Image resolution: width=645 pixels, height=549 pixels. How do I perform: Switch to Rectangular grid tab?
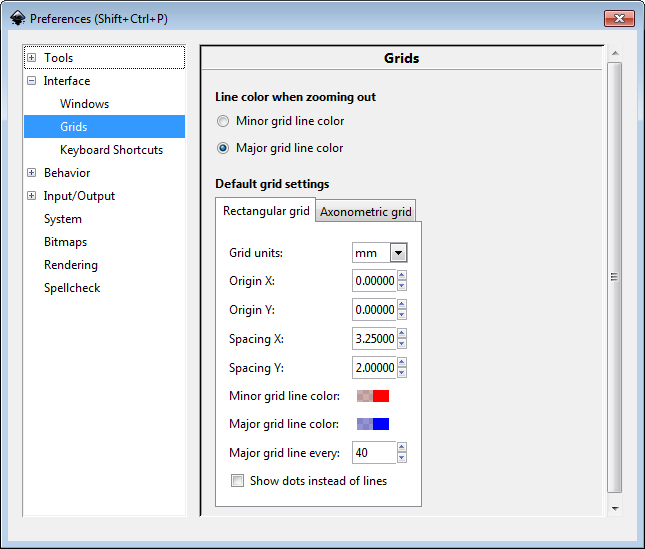click(266, 211)
